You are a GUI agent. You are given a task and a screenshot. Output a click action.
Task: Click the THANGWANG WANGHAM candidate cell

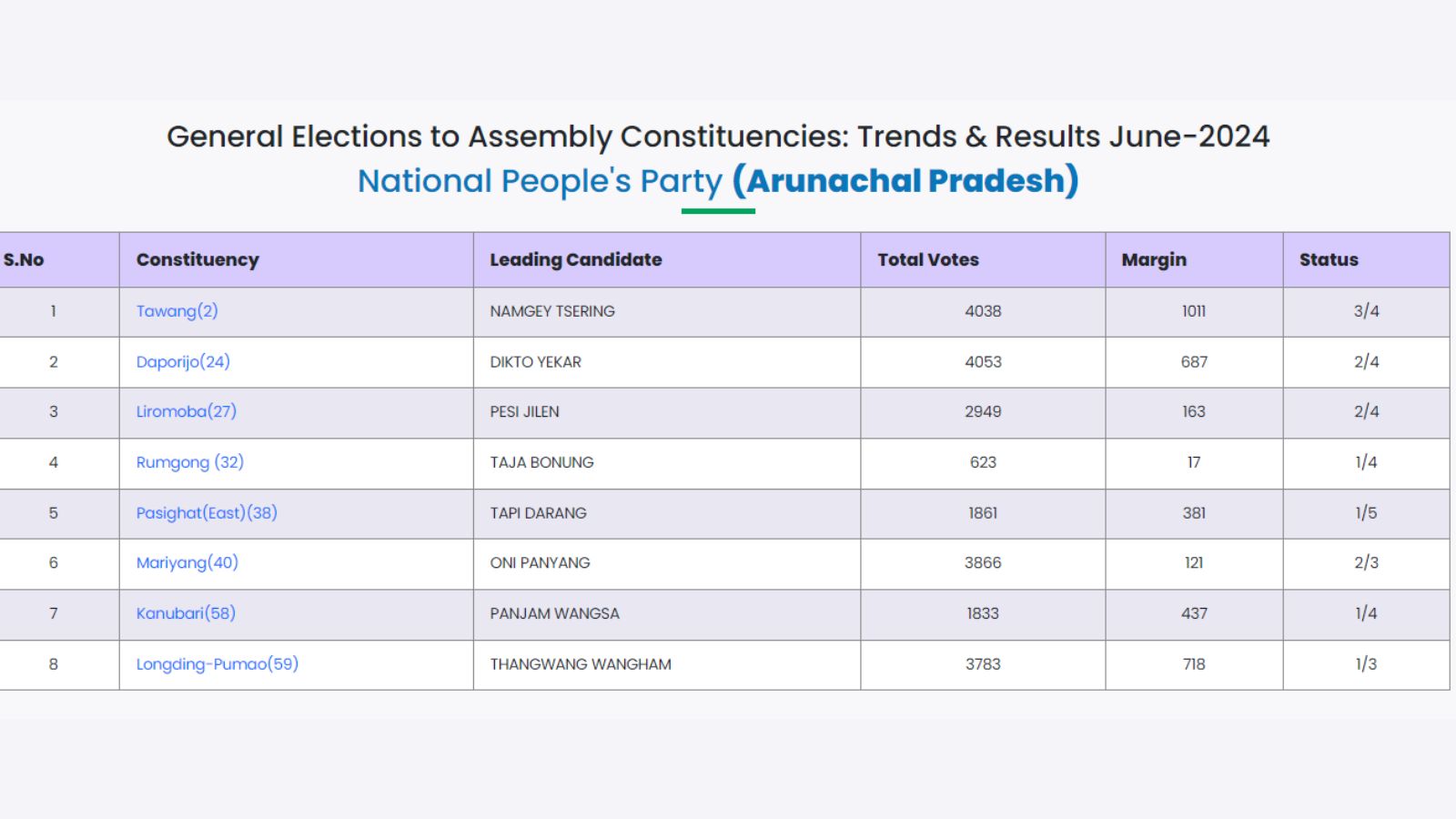[580, 664]
